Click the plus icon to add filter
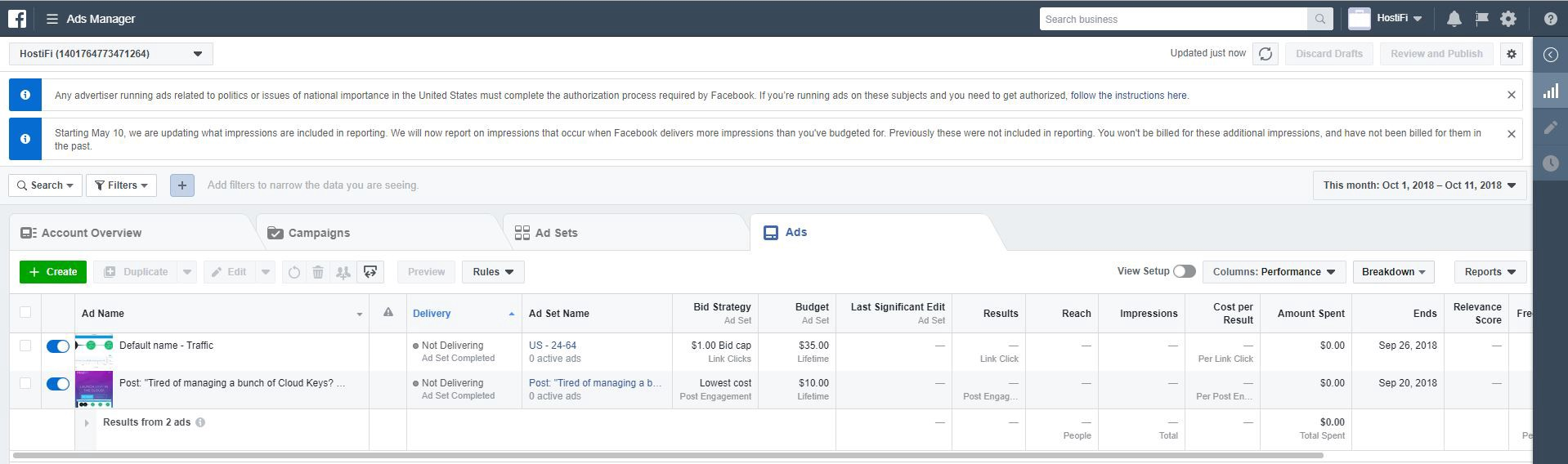Image resolution: width=1568 pixels, height=464 pixels. pyautogui.click(x=182, y=185)
